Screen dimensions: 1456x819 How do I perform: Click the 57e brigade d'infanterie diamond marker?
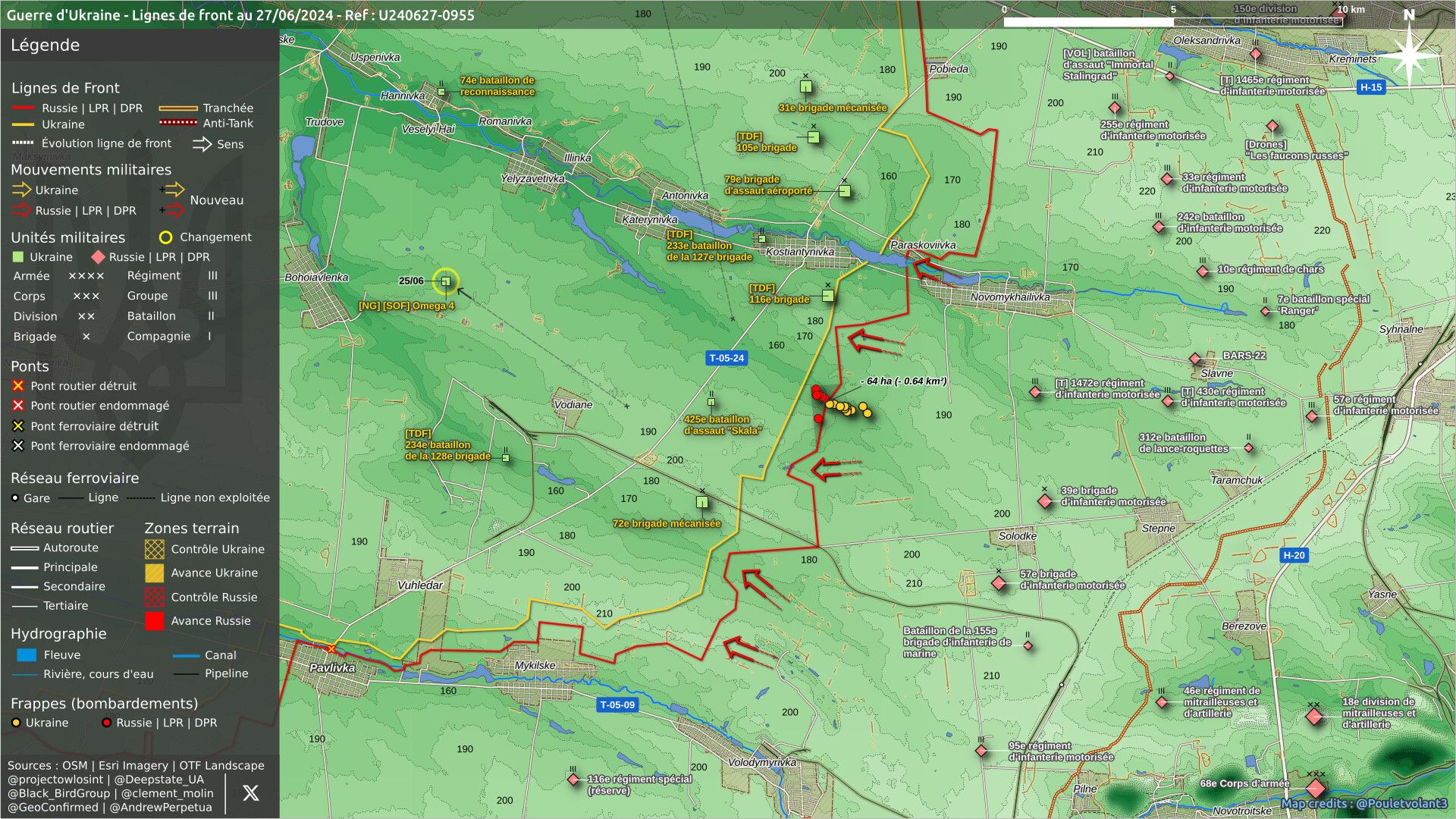tap(999, 583)
